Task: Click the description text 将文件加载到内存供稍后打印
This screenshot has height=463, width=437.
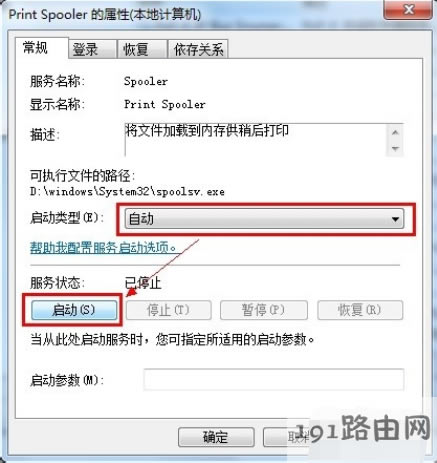Action: click(207, 131)
